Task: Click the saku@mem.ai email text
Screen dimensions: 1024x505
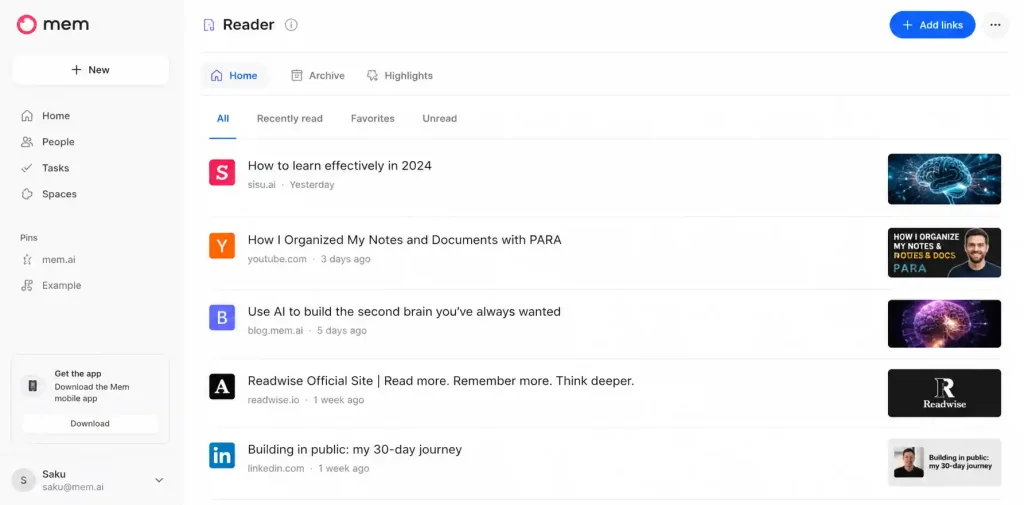Action: (73, 487)
